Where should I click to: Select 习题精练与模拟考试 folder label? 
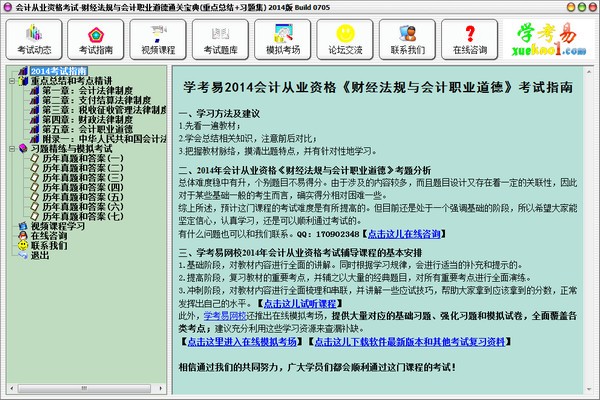tap(71, 149)
